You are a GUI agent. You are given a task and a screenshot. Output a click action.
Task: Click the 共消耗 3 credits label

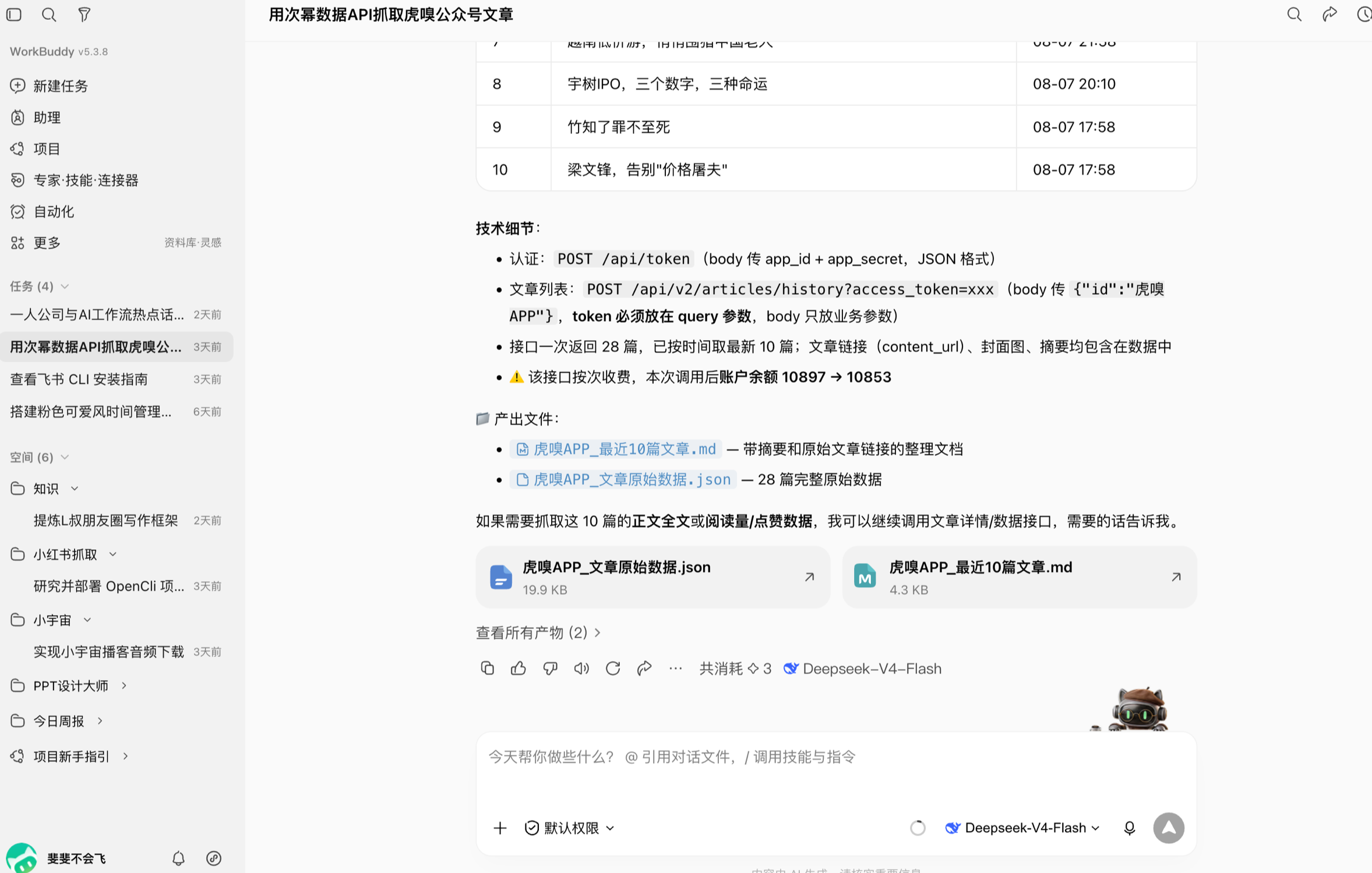point(735,669)
